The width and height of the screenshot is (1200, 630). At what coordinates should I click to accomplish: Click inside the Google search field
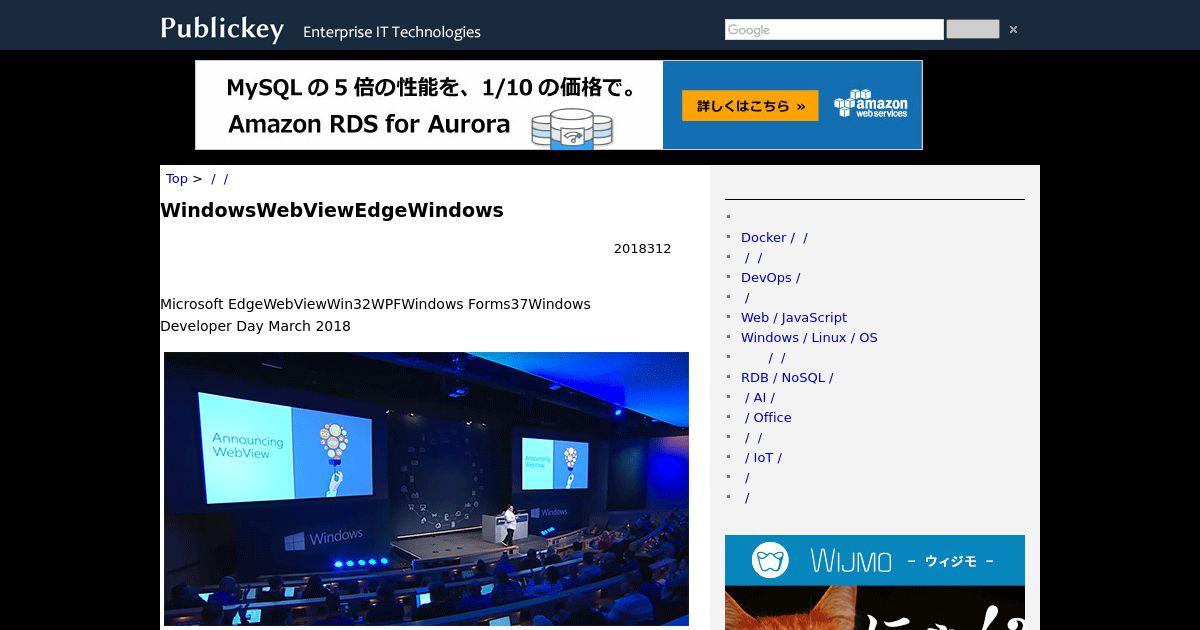[x=834, y=30]
